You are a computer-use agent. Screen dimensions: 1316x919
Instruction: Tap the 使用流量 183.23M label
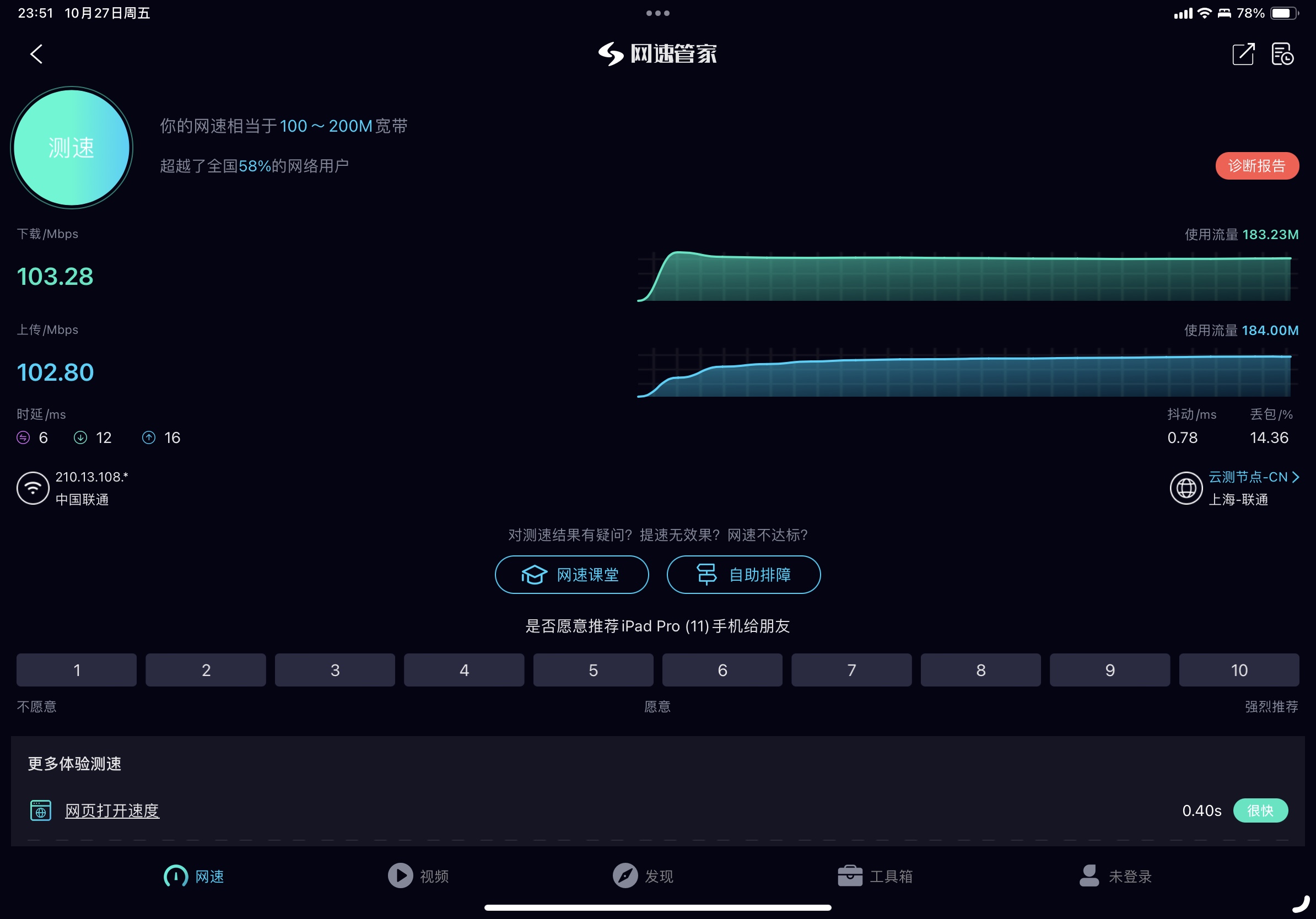coord(1242,234)
